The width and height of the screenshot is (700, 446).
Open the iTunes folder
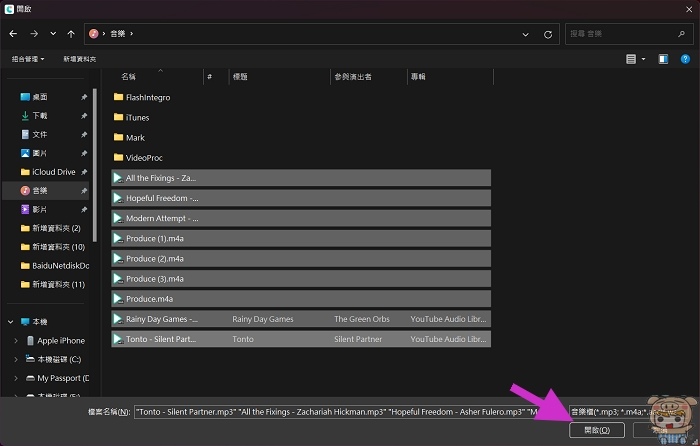point(137,117)
